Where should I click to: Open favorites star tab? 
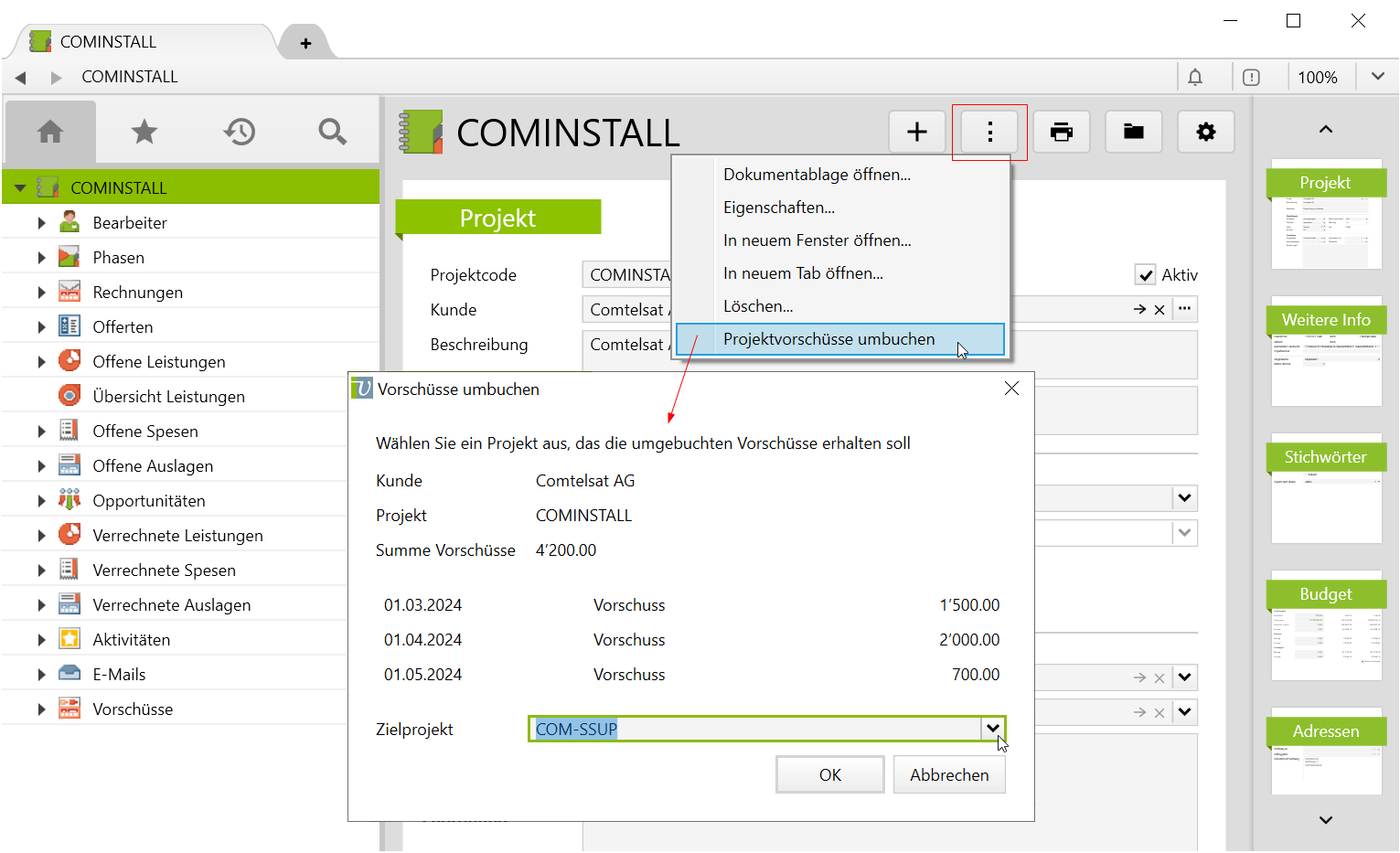pos(144,132)
